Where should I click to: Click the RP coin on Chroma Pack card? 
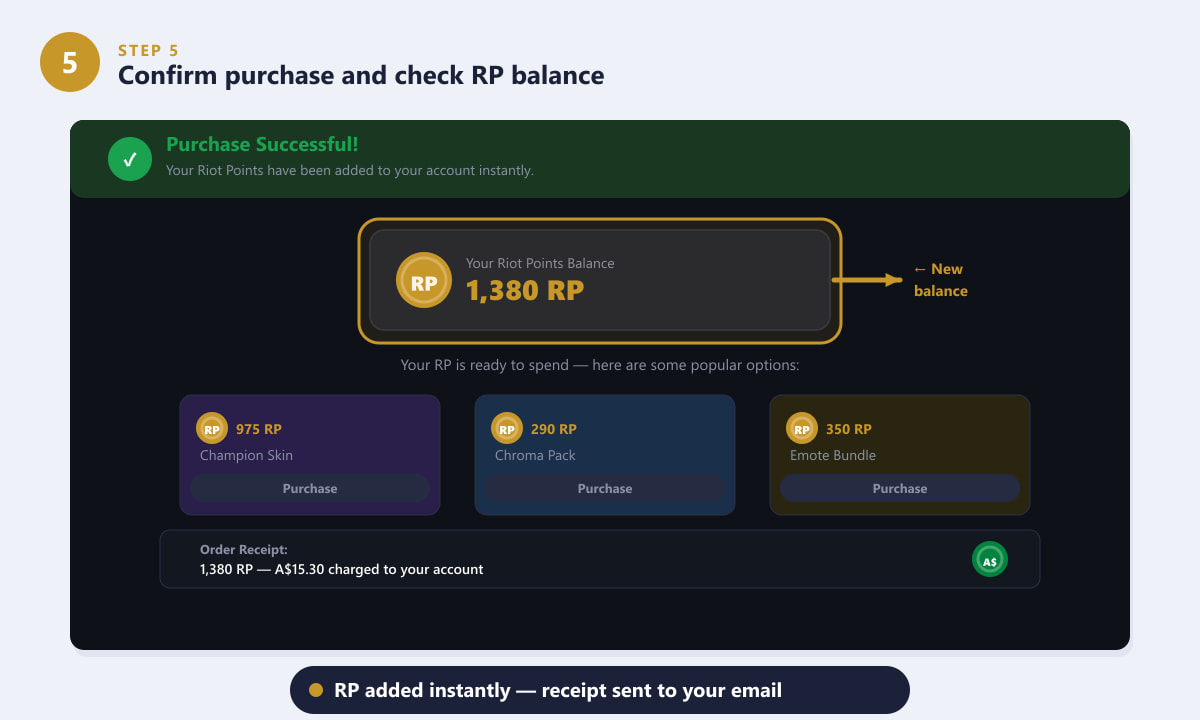coord(507,429)
